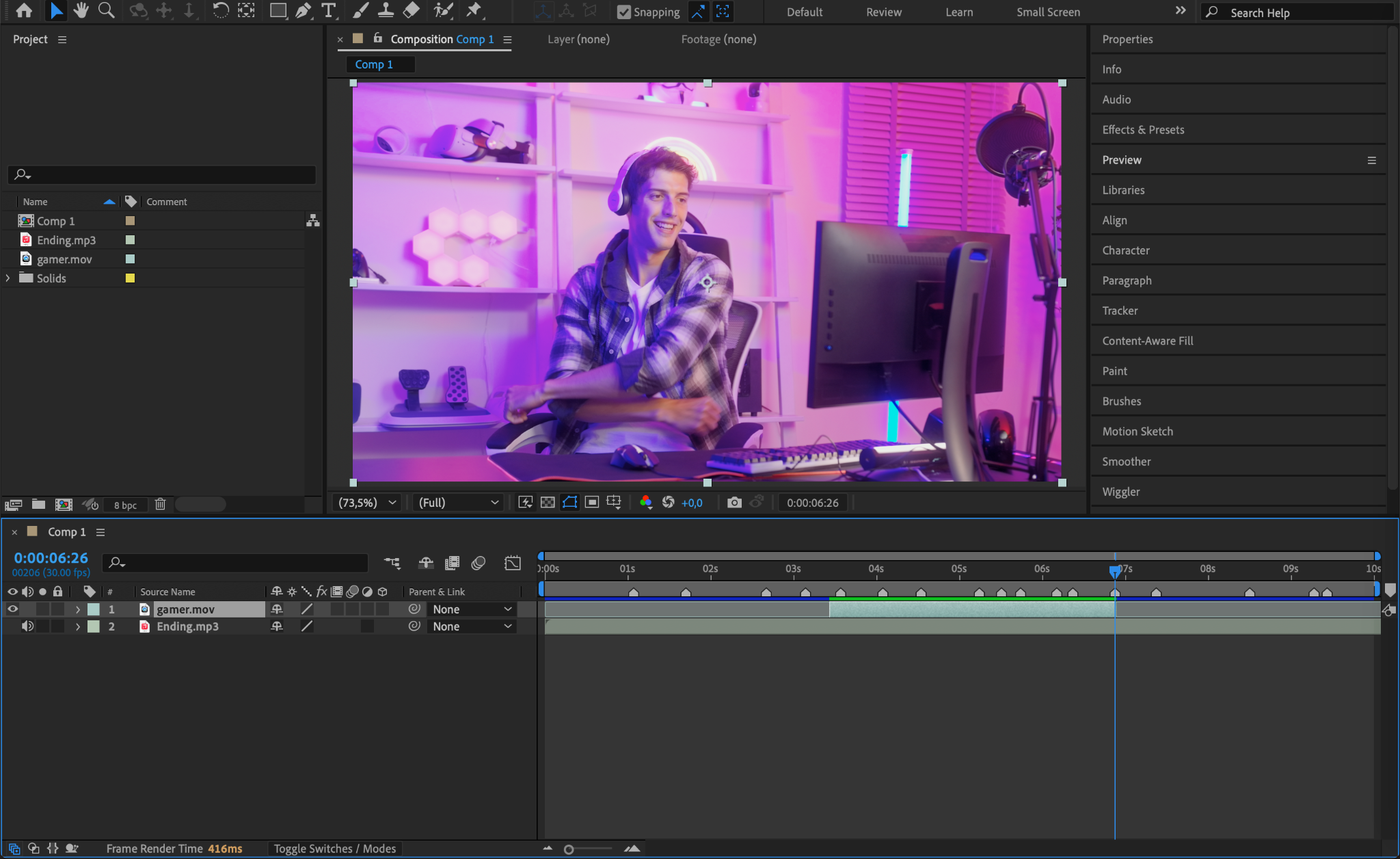This screenshot has width=1400, height=859.
Task: Click the snapshot camera icon
Action: click(734, 503)
